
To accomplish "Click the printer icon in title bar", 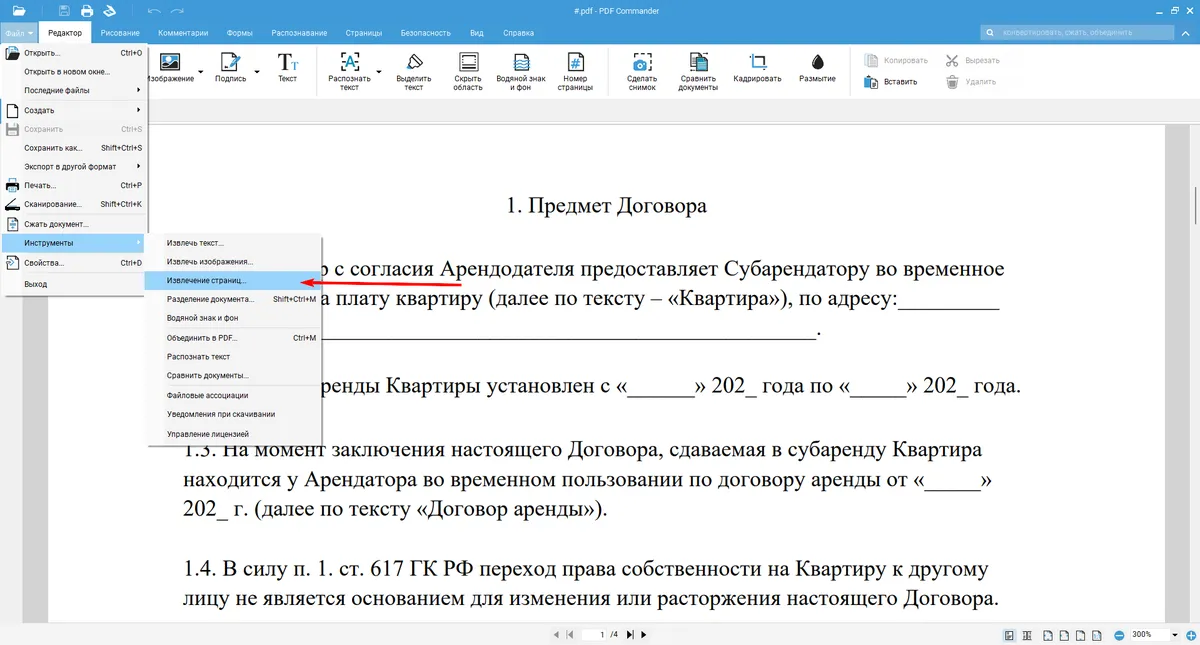I will click(x=87, y=11).
